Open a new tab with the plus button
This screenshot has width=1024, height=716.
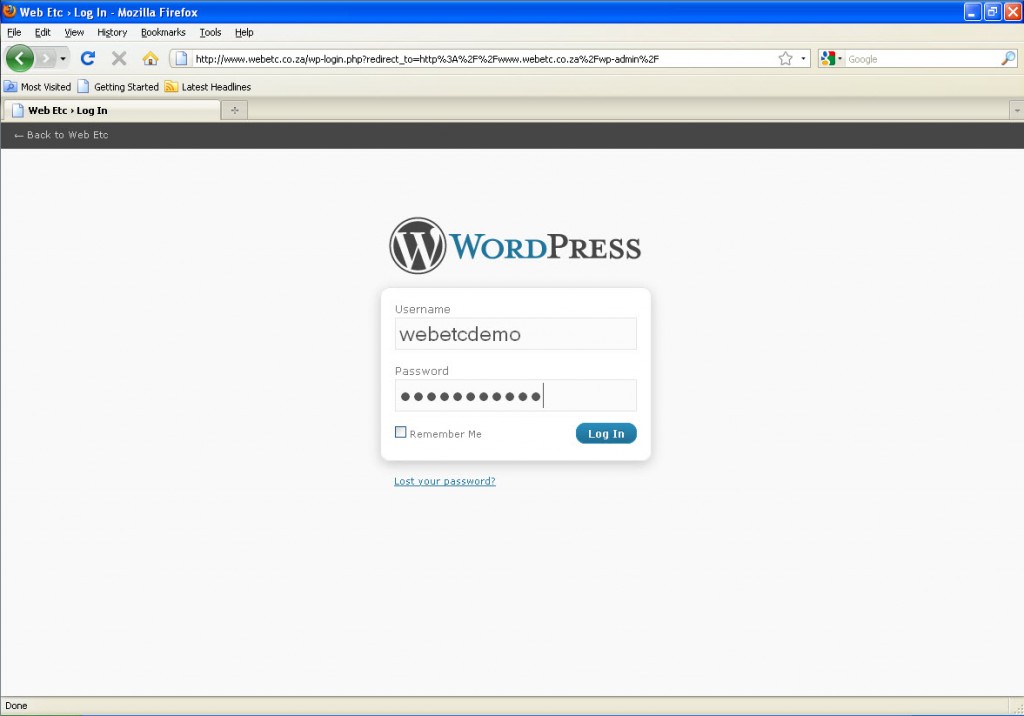tap(234, 110)
